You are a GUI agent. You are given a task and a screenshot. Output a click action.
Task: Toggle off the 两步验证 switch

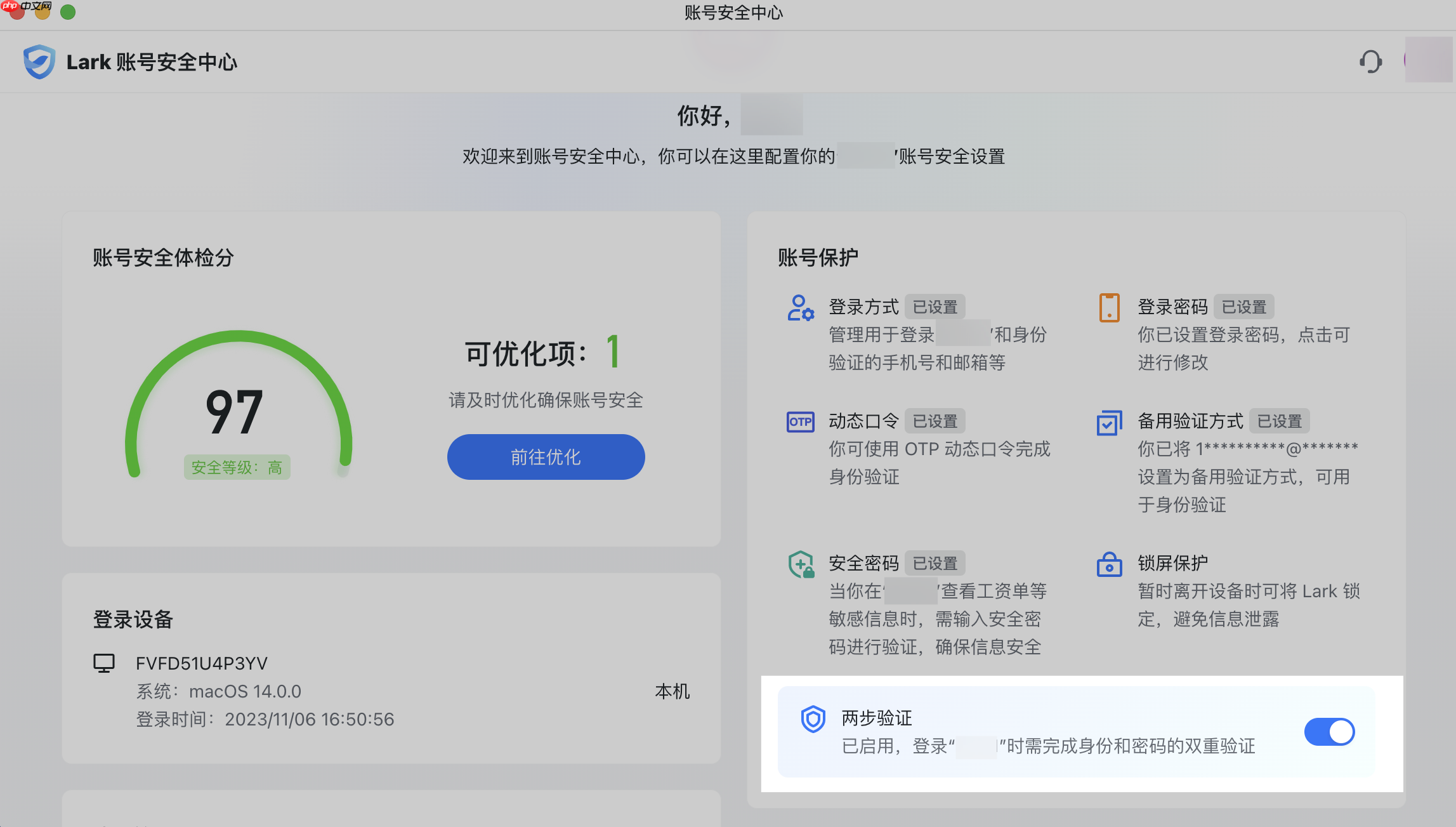click(x=1329, y=732)
